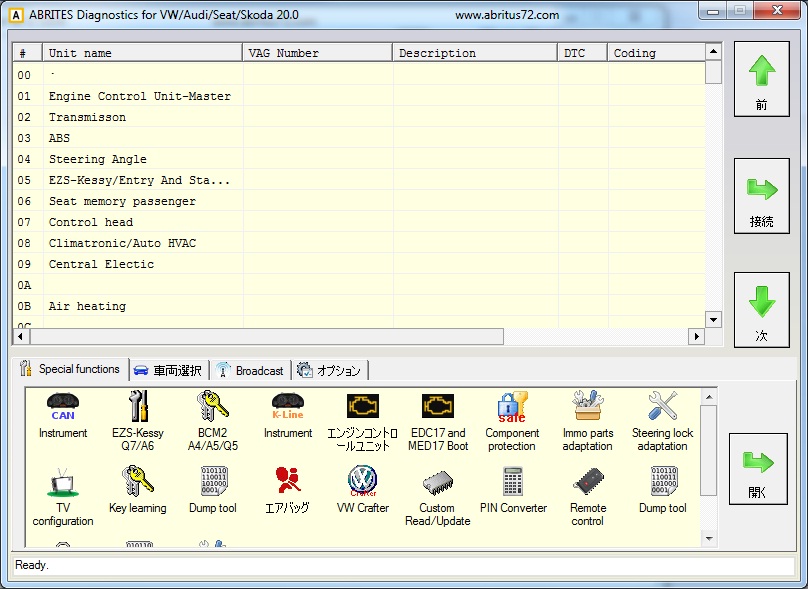
Task: Open EDC17 and MED17 Boot
Action: 438,422
